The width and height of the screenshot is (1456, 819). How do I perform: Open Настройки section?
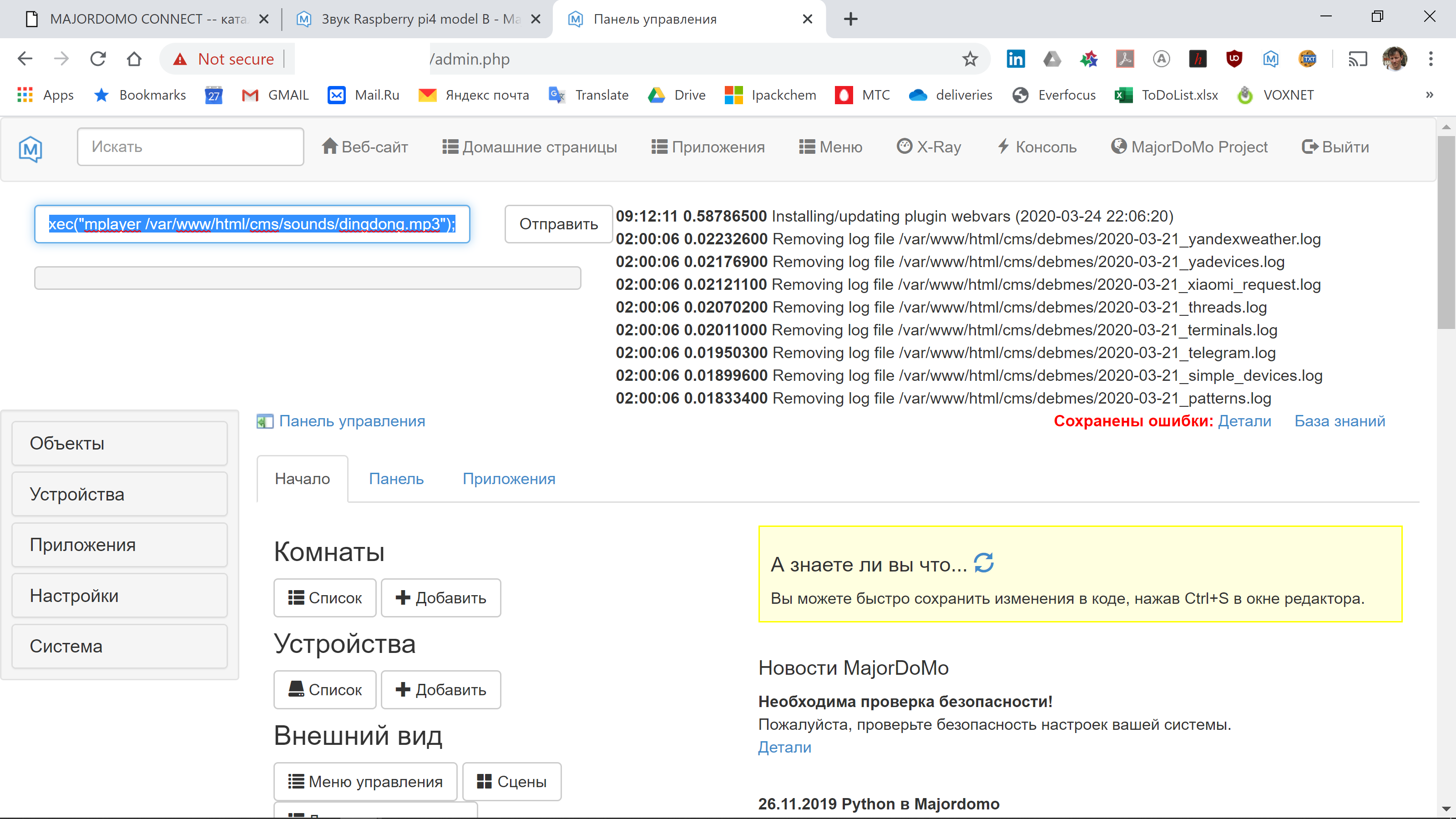(119, 595)
